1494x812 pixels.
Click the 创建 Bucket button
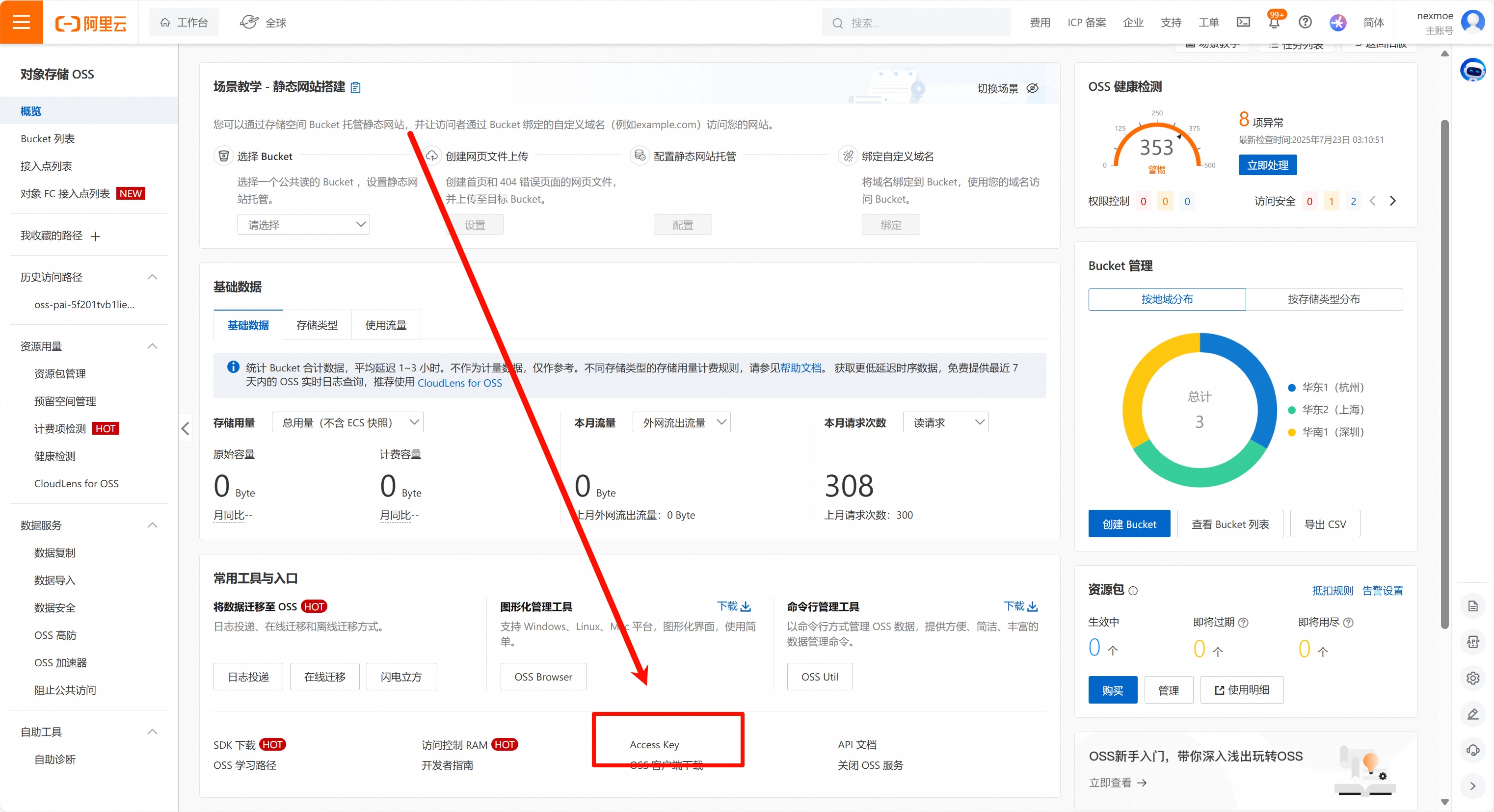(1129, 524)
